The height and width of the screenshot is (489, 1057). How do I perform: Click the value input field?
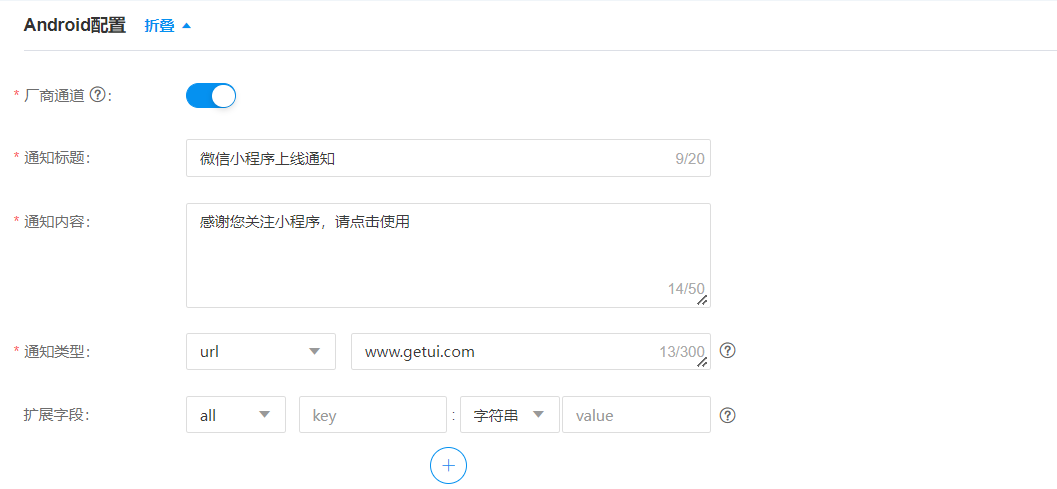[x=636, y=415]
